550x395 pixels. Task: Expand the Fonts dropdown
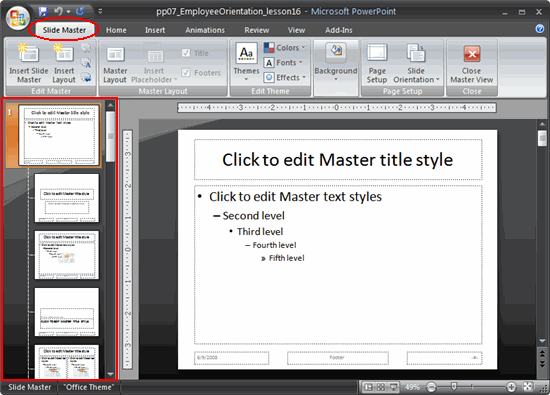tap(283, 62)
